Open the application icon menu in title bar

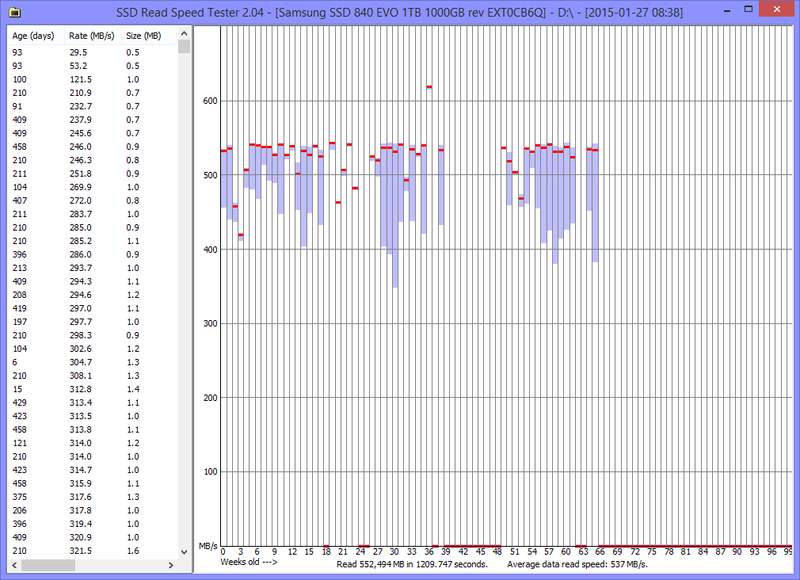15,11
